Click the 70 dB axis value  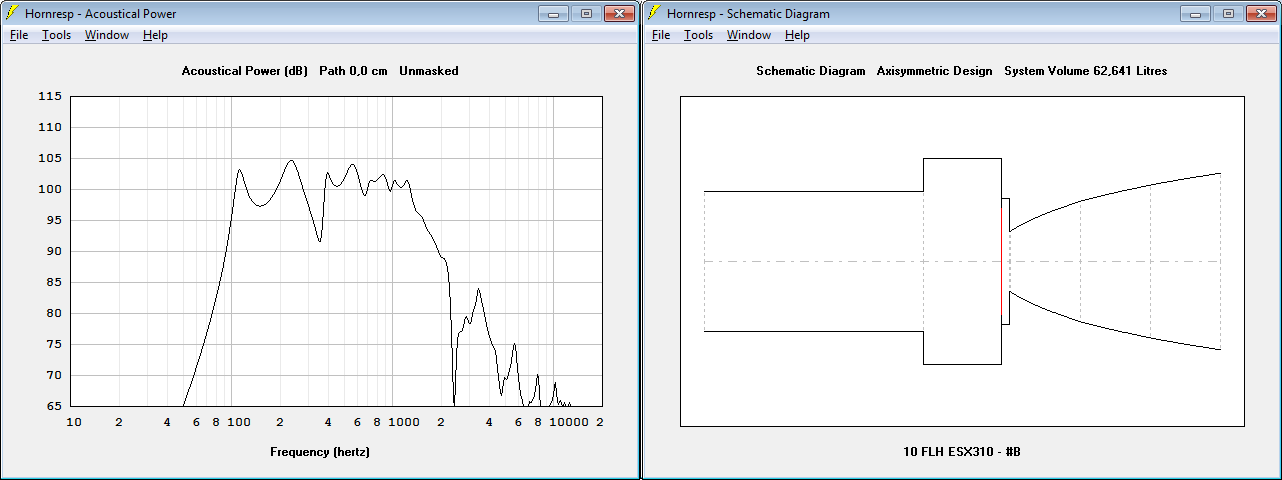coord(54,375)
